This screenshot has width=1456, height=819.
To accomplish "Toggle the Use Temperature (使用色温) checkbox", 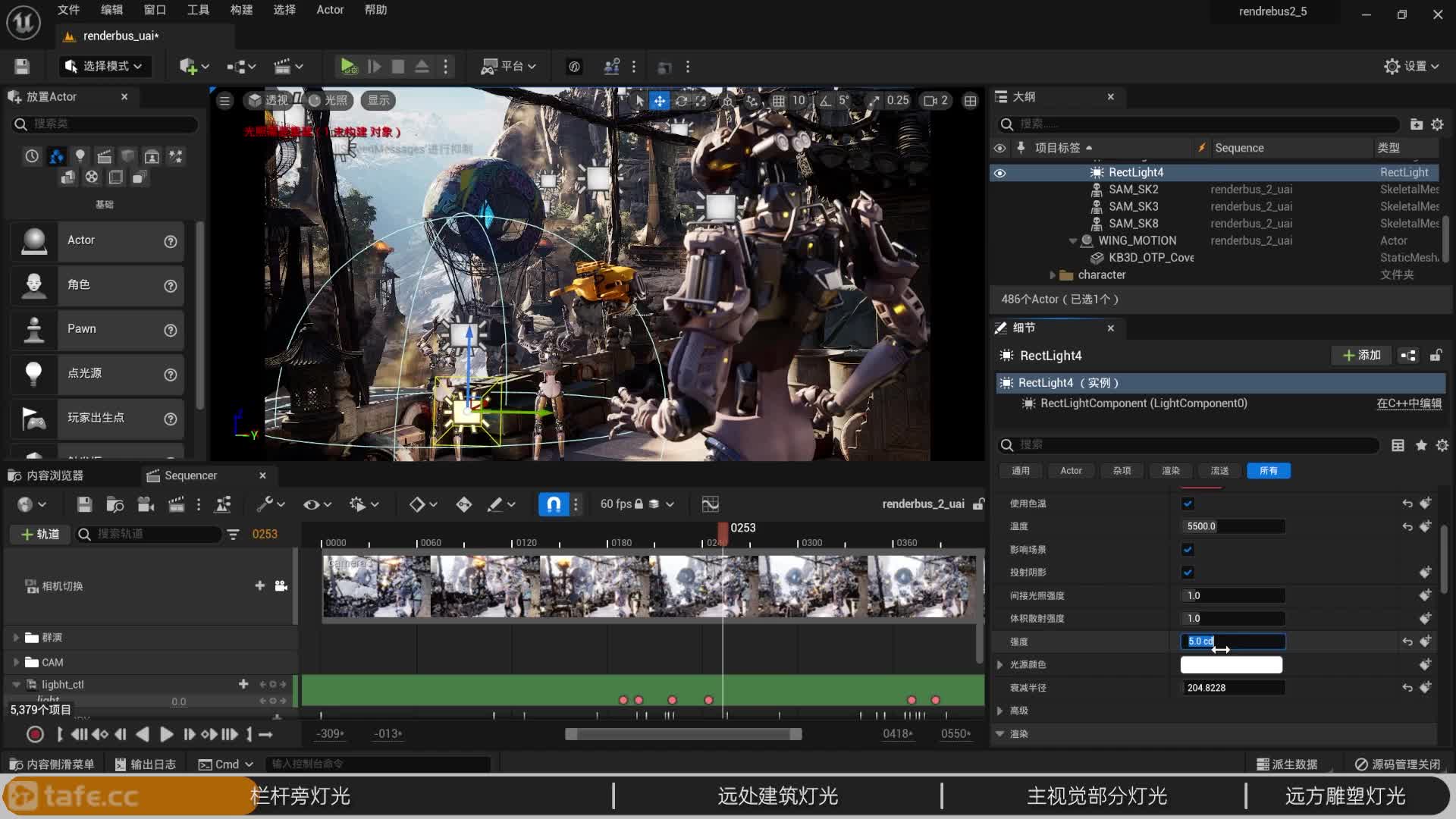I will [x=1188, y=504].
